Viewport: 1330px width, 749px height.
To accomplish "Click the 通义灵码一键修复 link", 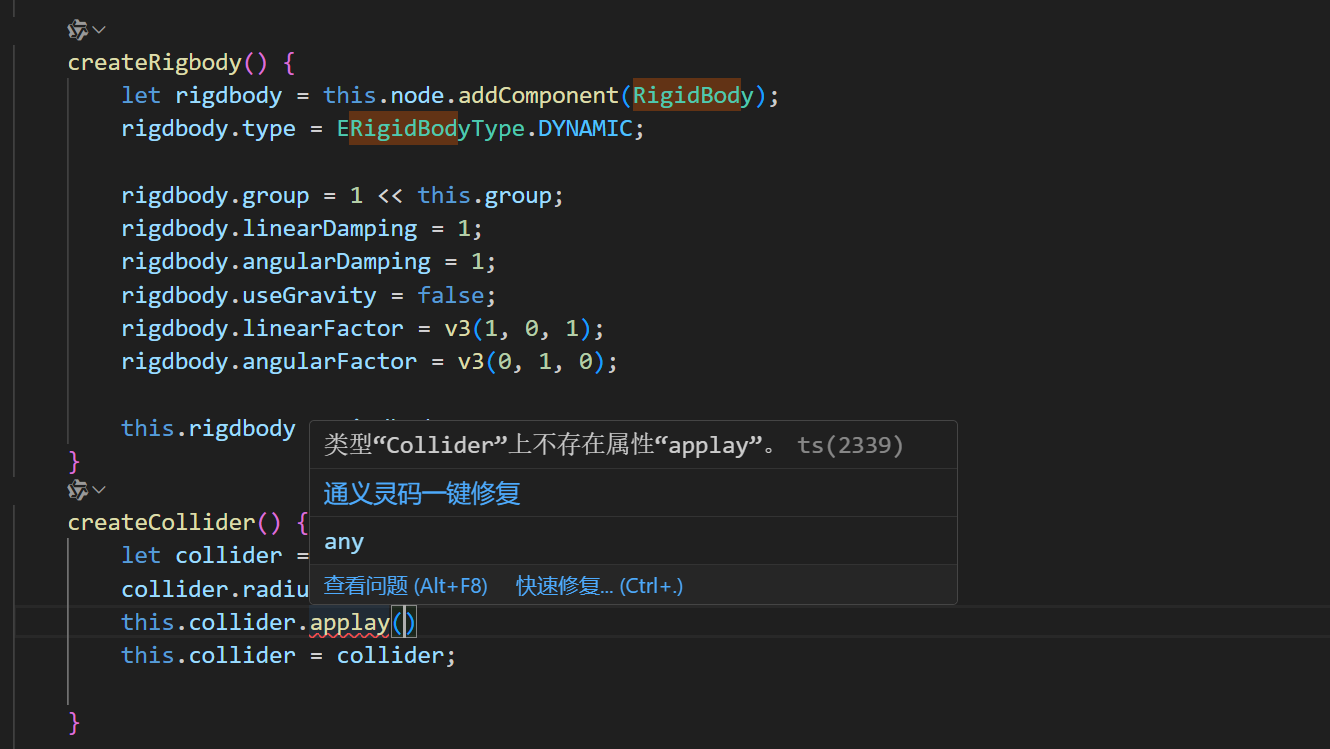I will coord(422,493).
